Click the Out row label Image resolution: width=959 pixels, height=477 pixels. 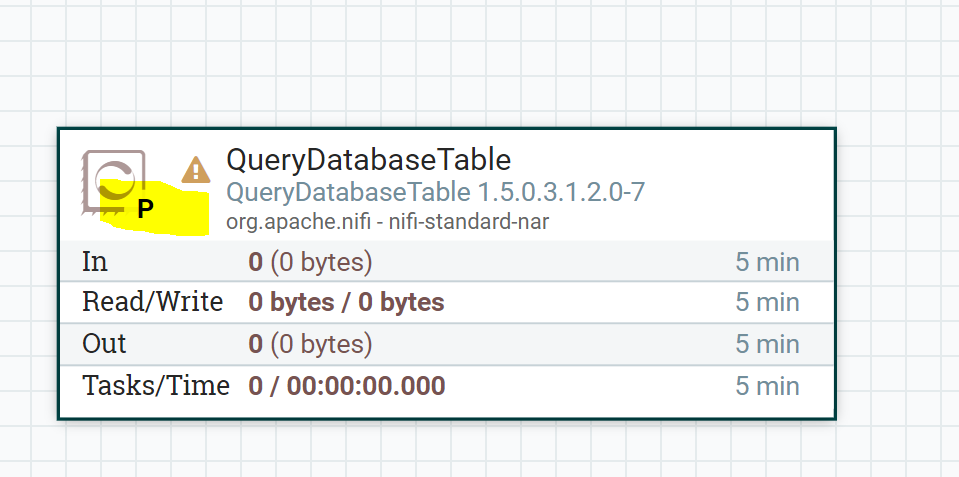pos(104,344)
